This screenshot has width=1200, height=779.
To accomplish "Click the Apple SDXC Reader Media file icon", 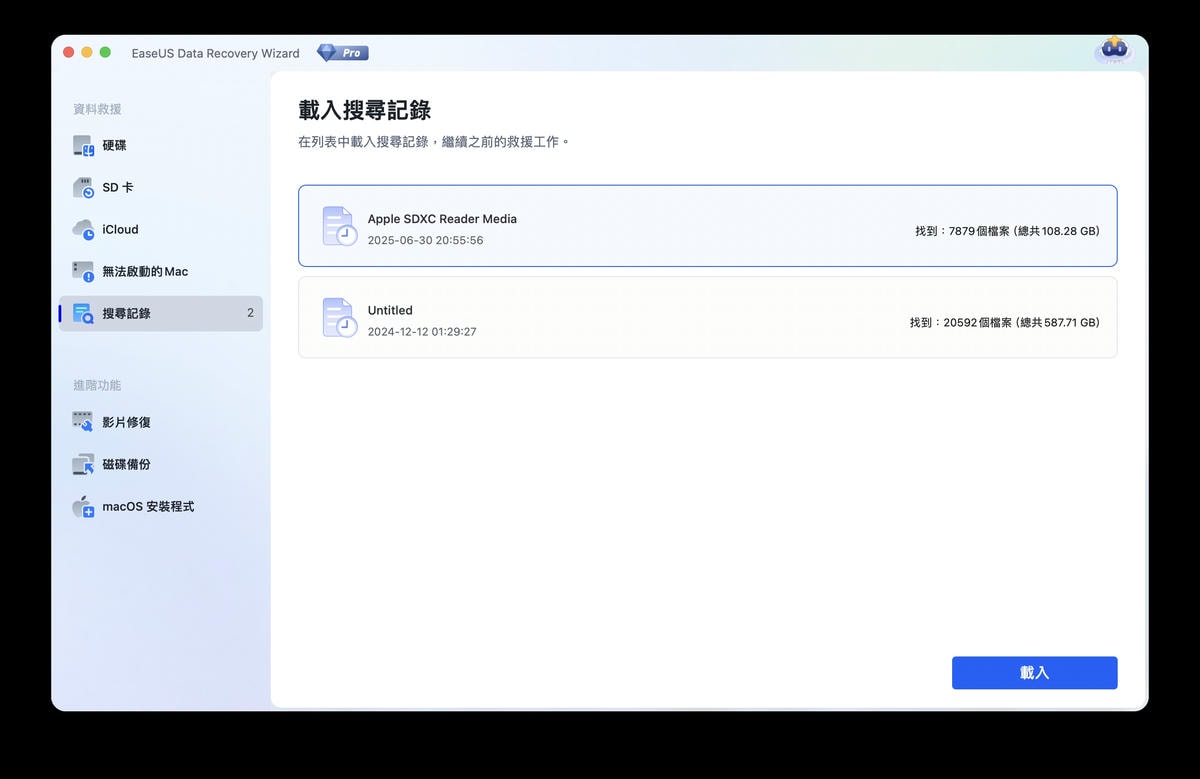I will pyautogui.click(x=339, y=227).
